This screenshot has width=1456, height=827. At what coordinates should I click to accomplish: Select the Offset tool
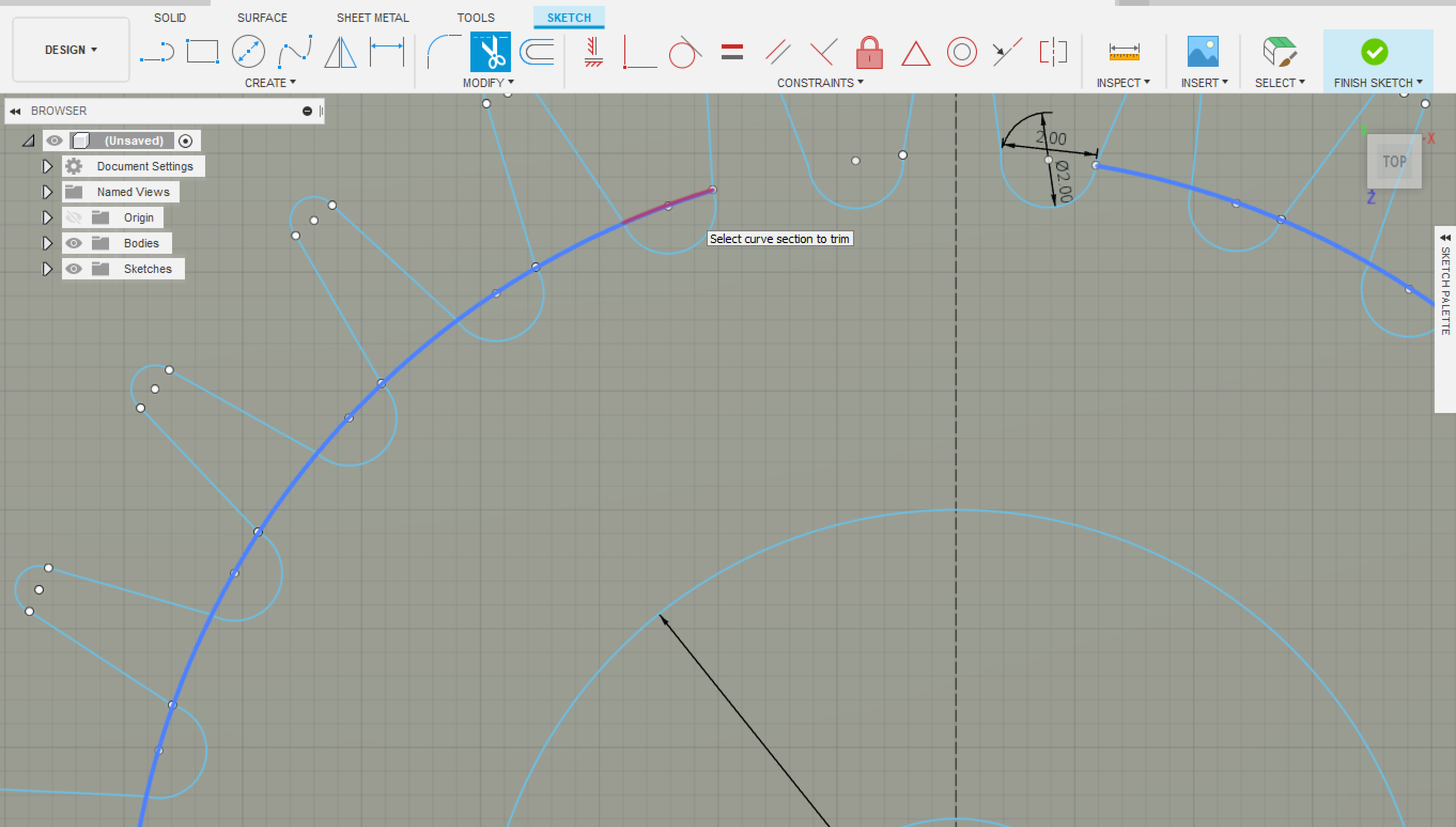click(x=537, y=52)
